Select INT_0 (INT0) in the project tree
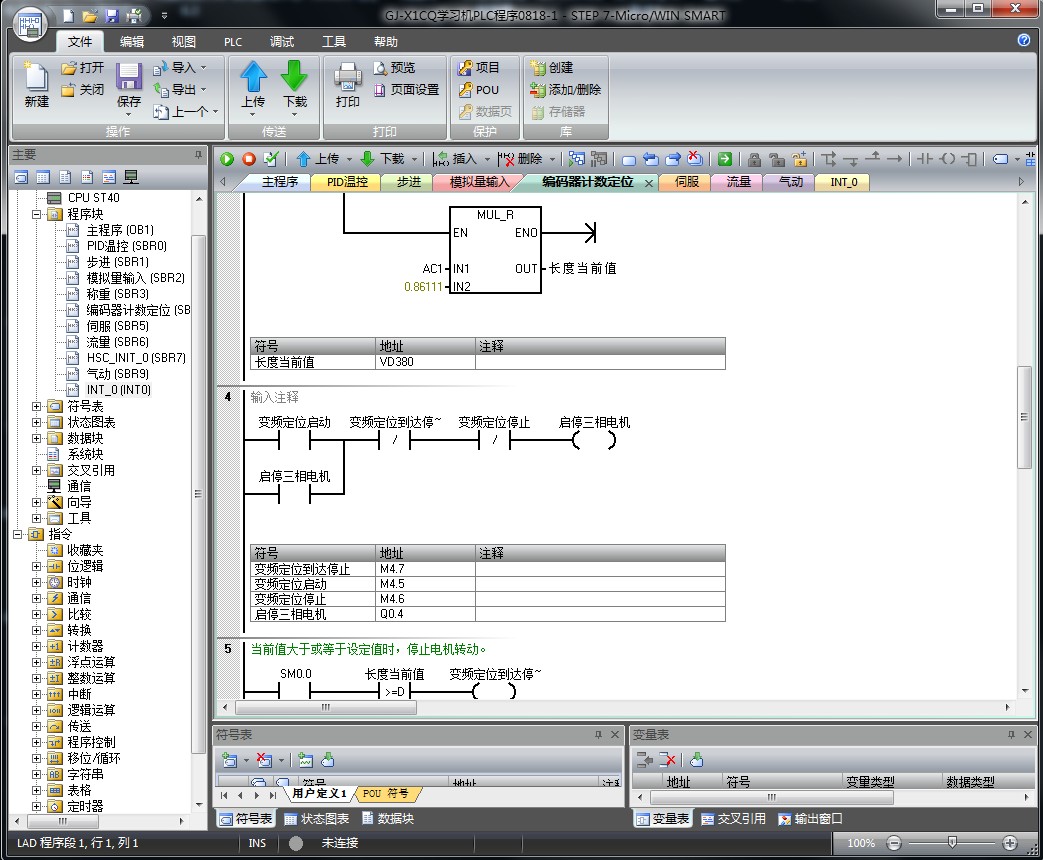 118,390
